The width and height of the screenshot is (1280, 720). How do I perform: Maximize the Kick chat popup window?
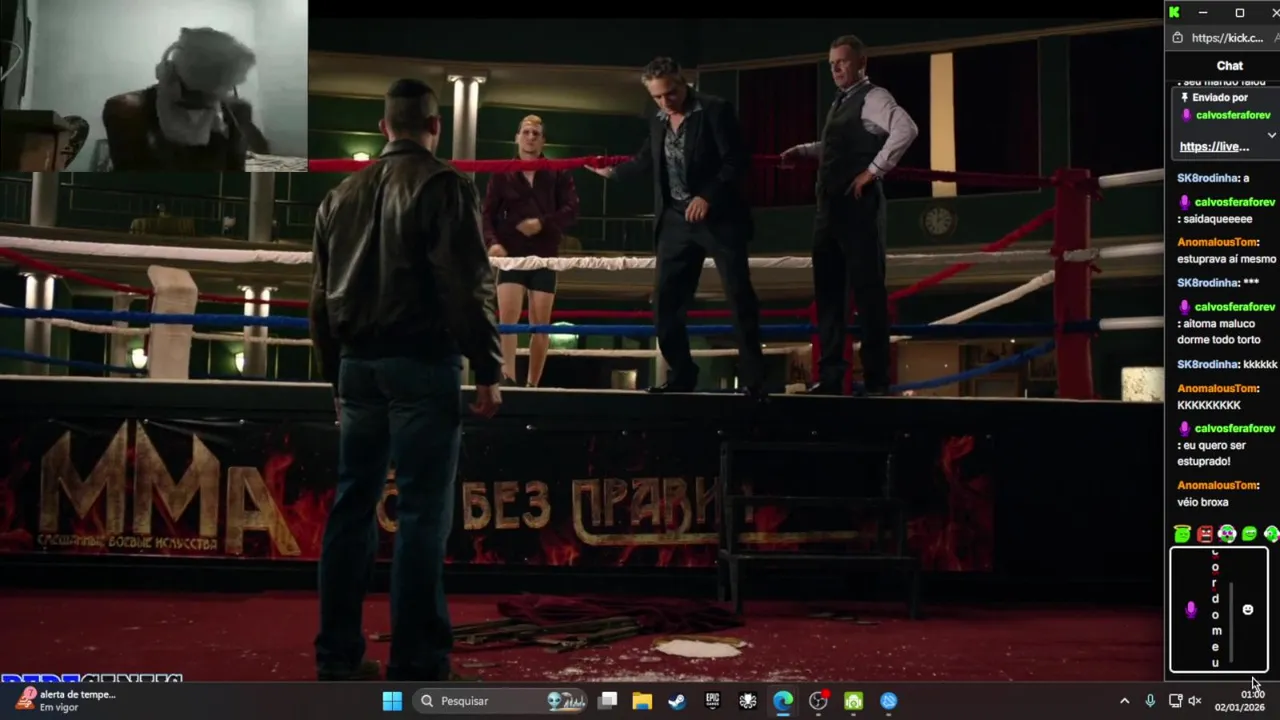(x=1239, y=12)
